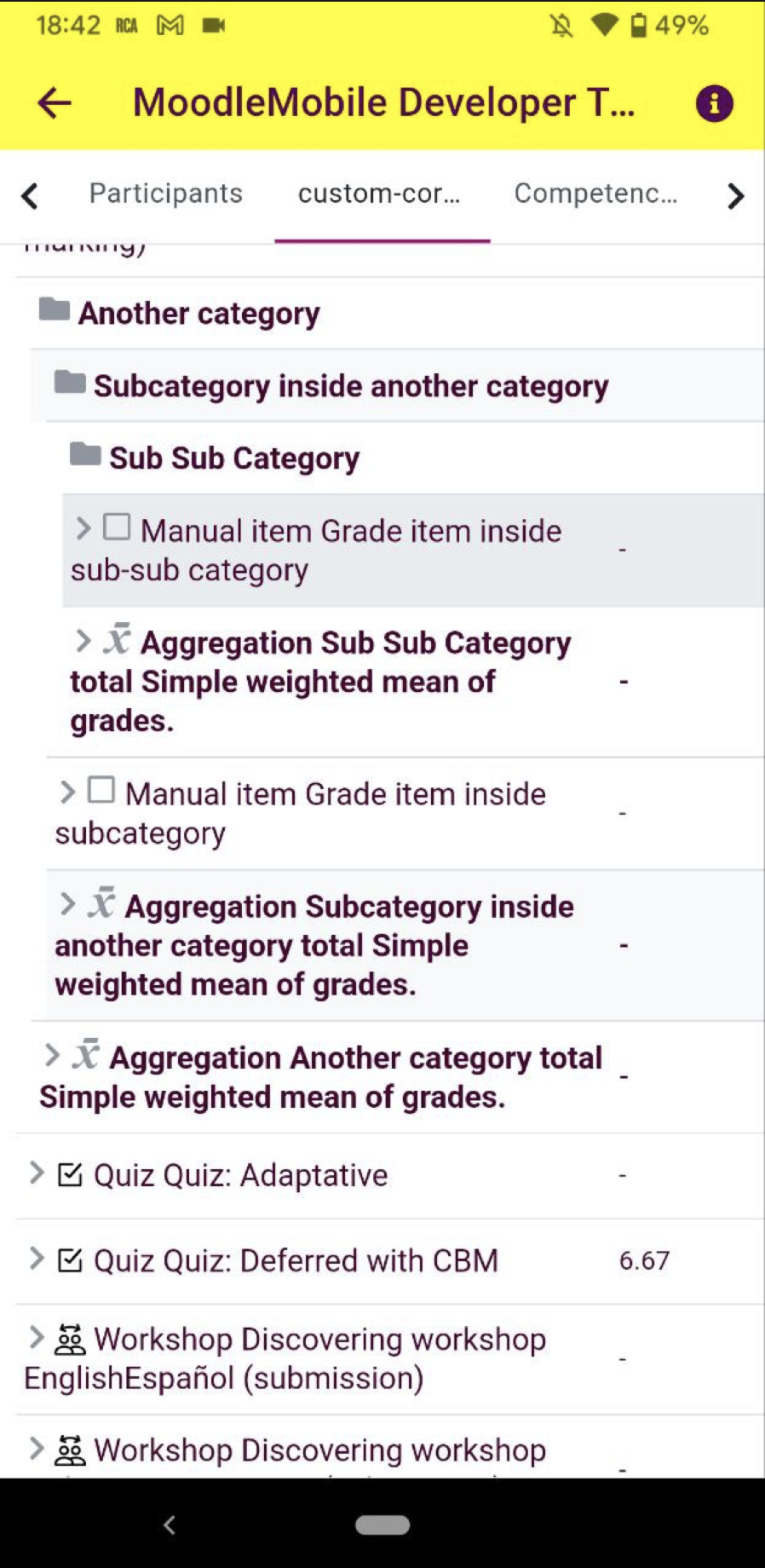Tap Android home pill in navigation bar
Screen dimensions: 765x1568
[x=382, y=1525]
